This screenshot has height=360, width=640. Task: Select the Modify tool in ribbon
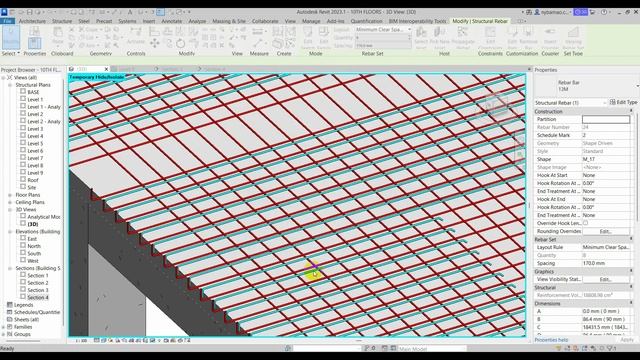tap(11, 38)
